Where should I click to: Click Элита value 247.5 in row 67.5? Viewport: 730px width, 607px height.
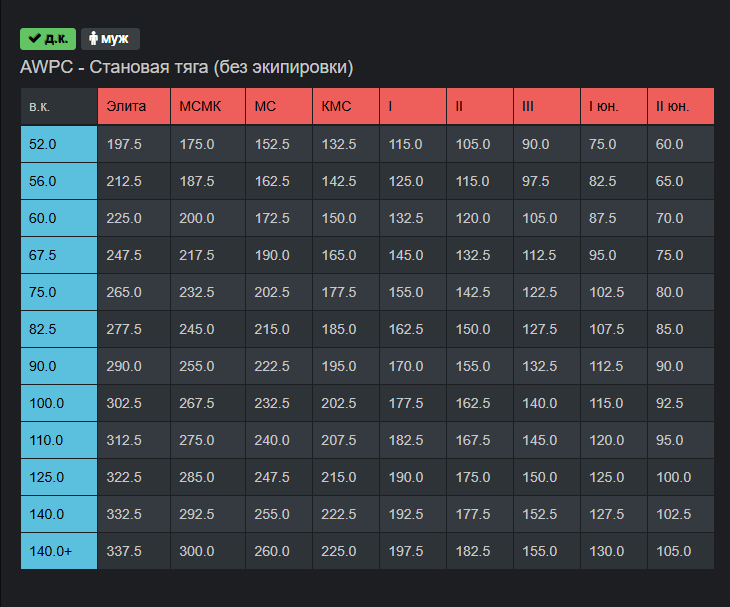[x=134, y=255]
